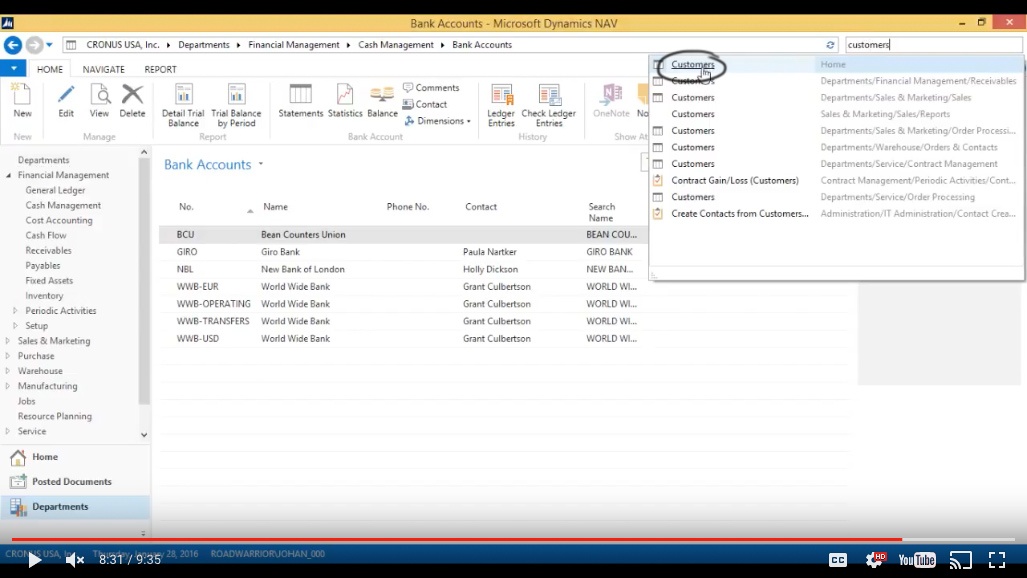Open Receivables in navigation tree

pos(48,250)
